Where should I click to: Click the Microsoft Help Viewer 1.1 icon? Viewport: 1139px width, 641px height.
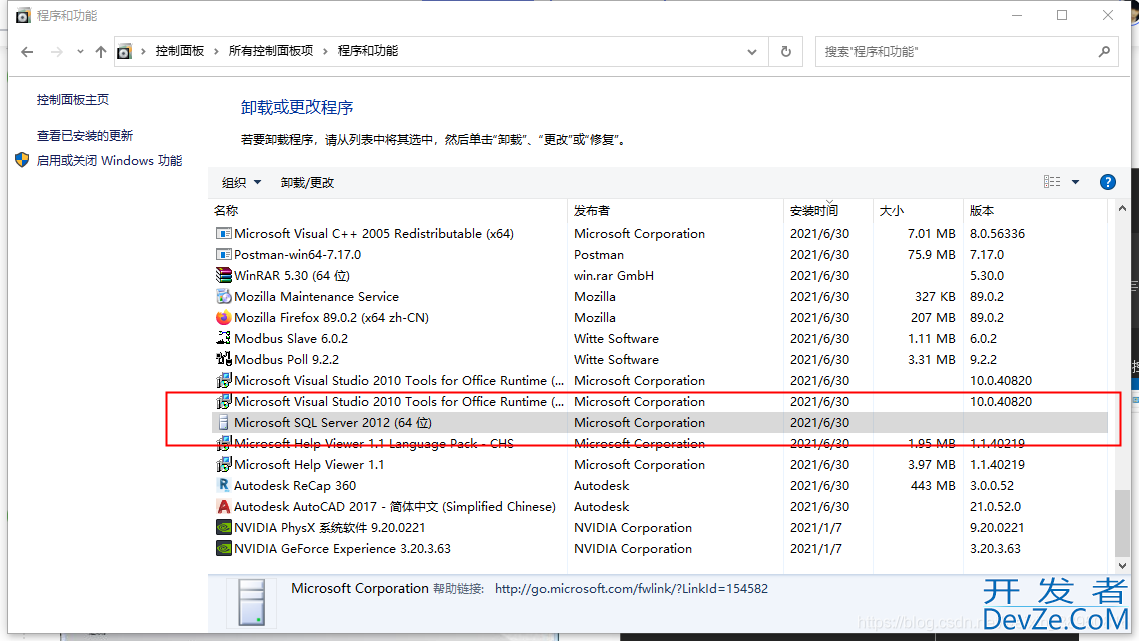[224, 464]
